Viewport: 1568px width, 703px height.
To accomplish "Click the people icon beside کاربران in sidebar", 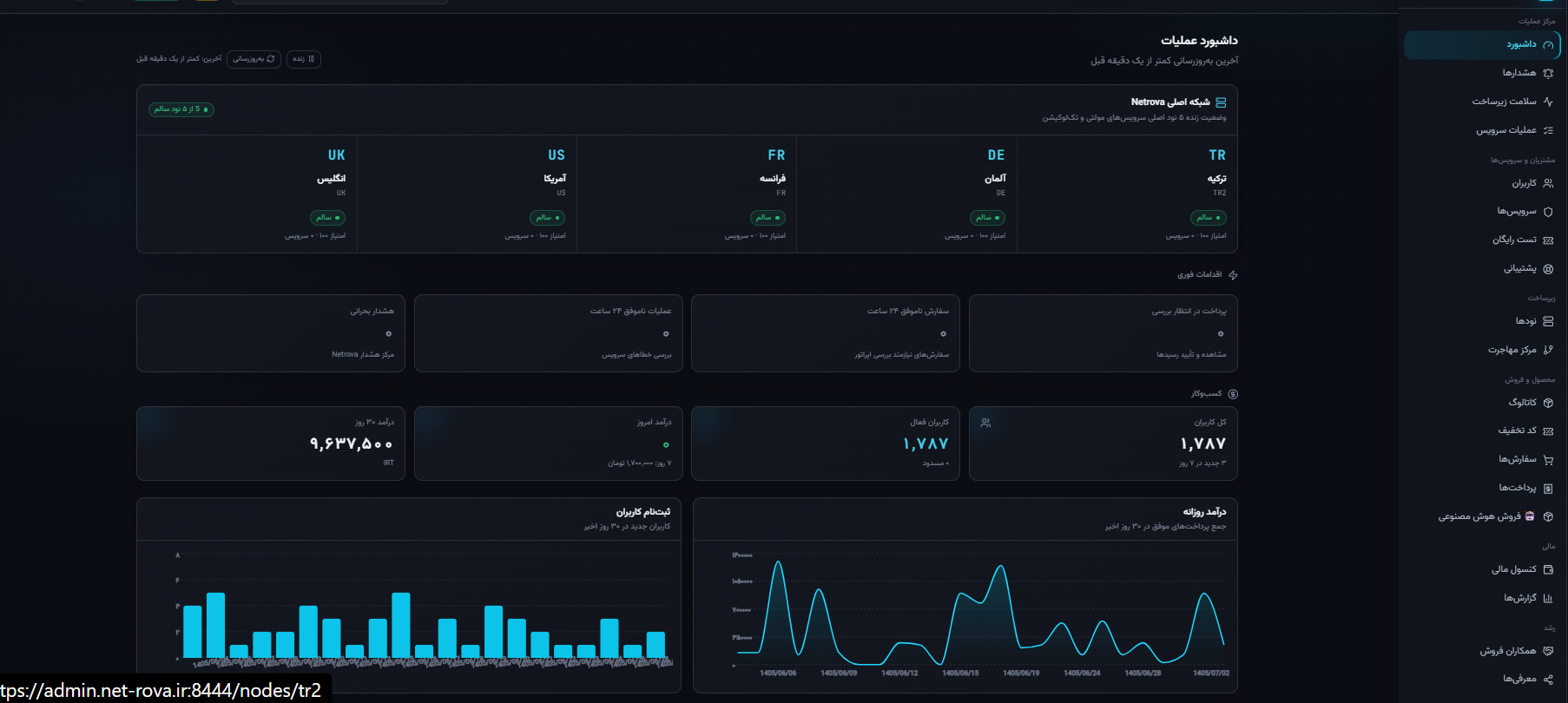I will 1548,184.
